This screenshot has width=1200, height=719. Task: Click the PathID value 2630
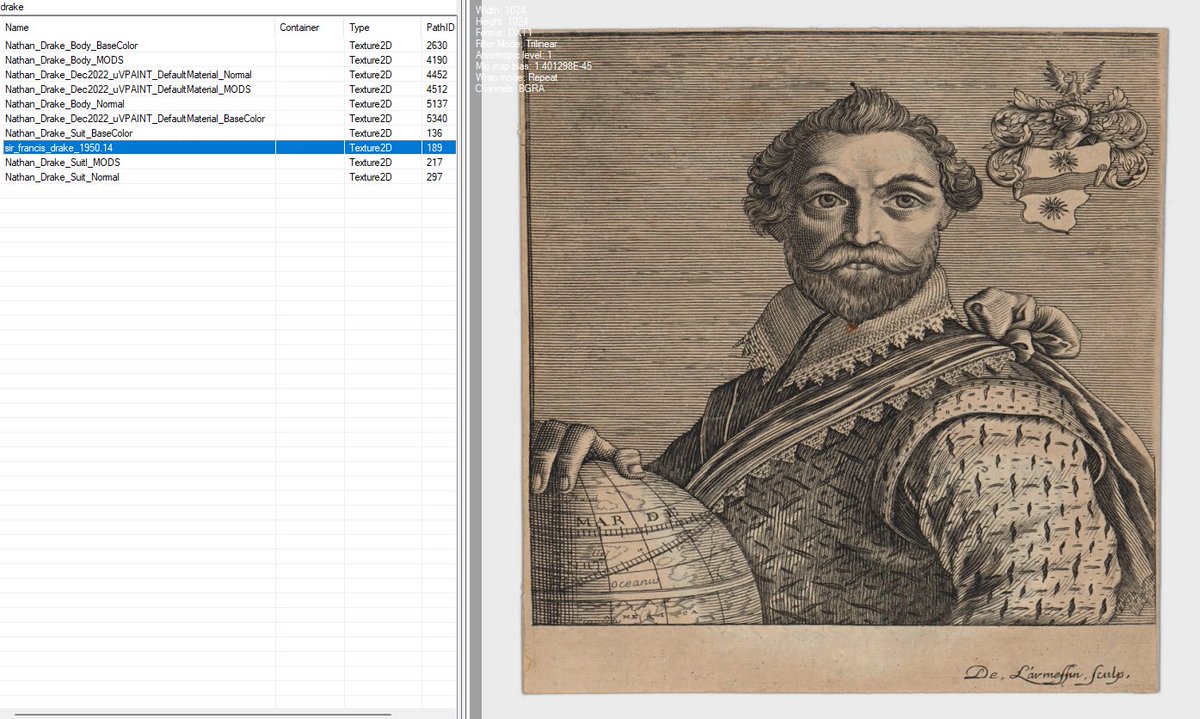[437, 46]
